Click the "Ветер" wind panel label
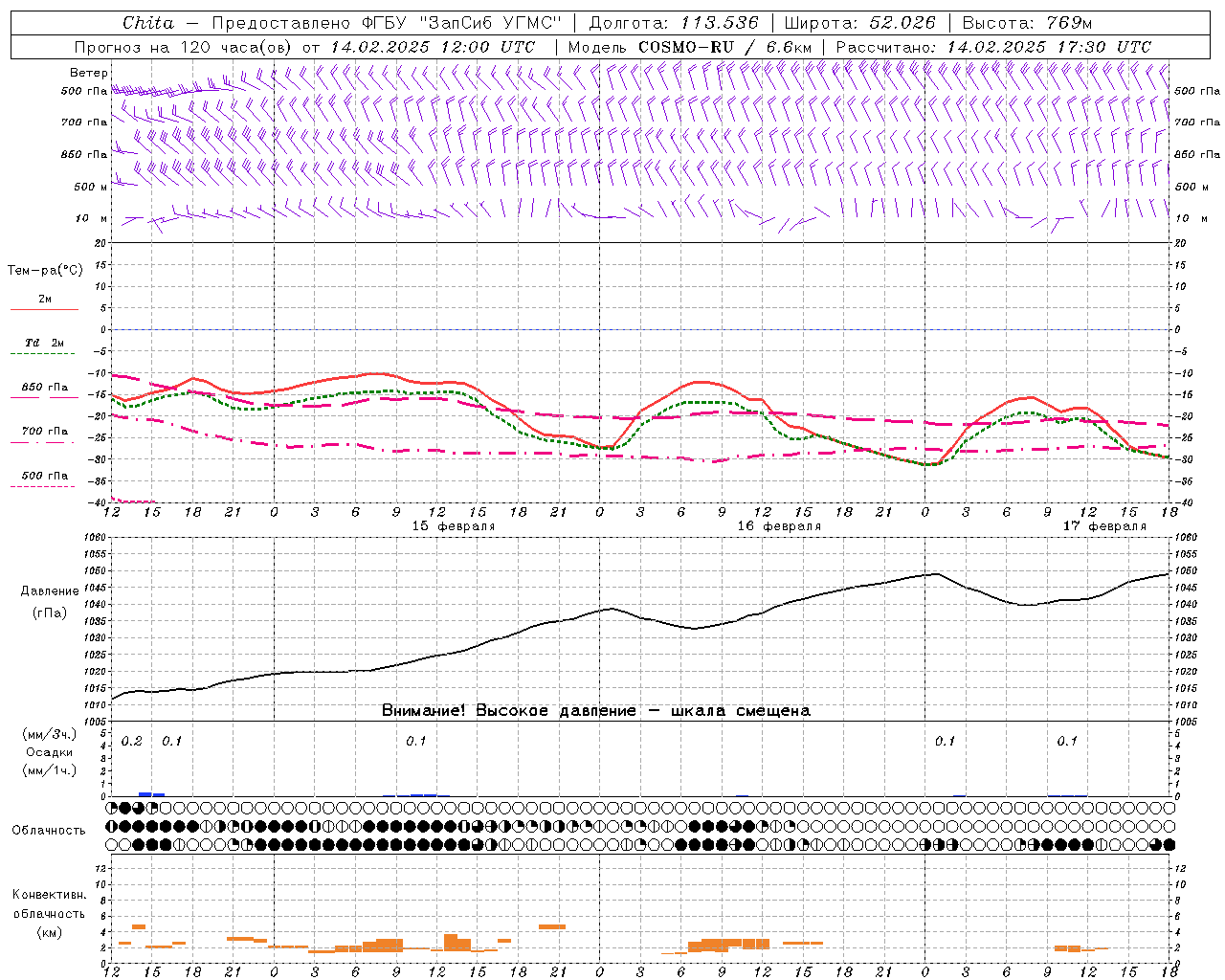The width and height of the screenshot is (1225, 980). click(x=89, y=73)
